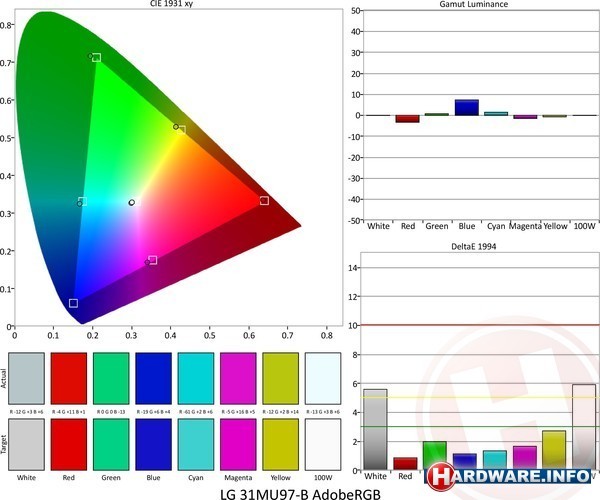This screenshot has width=600, height=500.
Task: Click the 'Target' row label
Action: 4,445
